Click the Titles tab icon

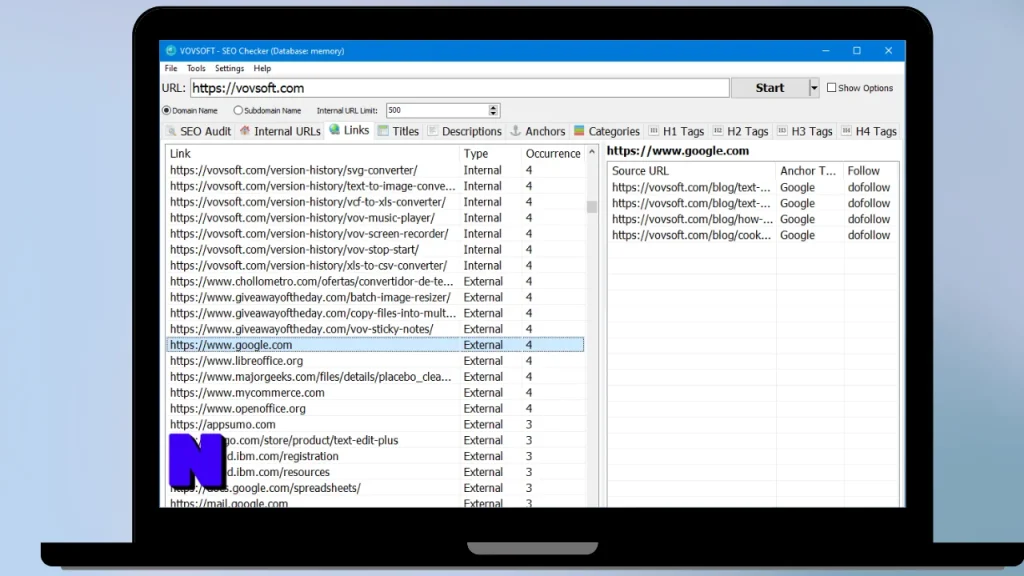[x=383, y=131]
